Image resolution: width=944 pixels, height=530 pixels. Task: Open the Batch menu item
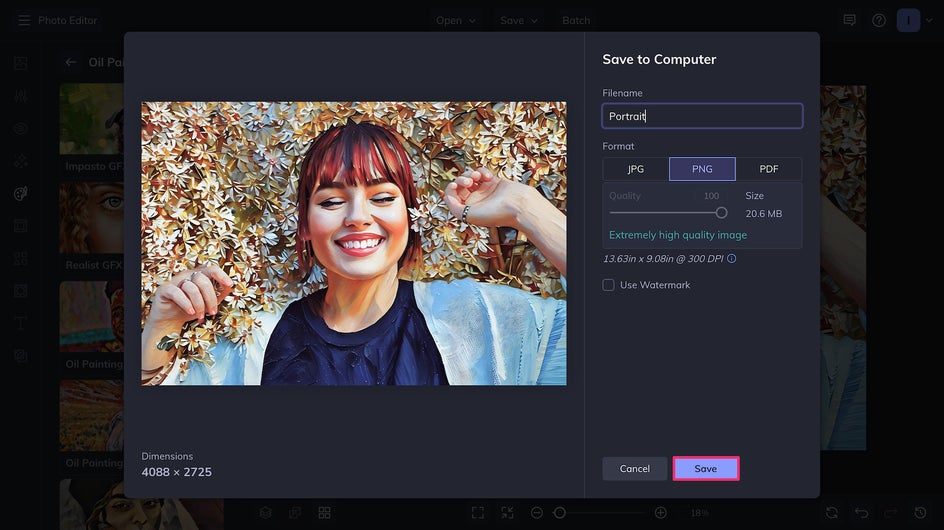click(576, 20)
